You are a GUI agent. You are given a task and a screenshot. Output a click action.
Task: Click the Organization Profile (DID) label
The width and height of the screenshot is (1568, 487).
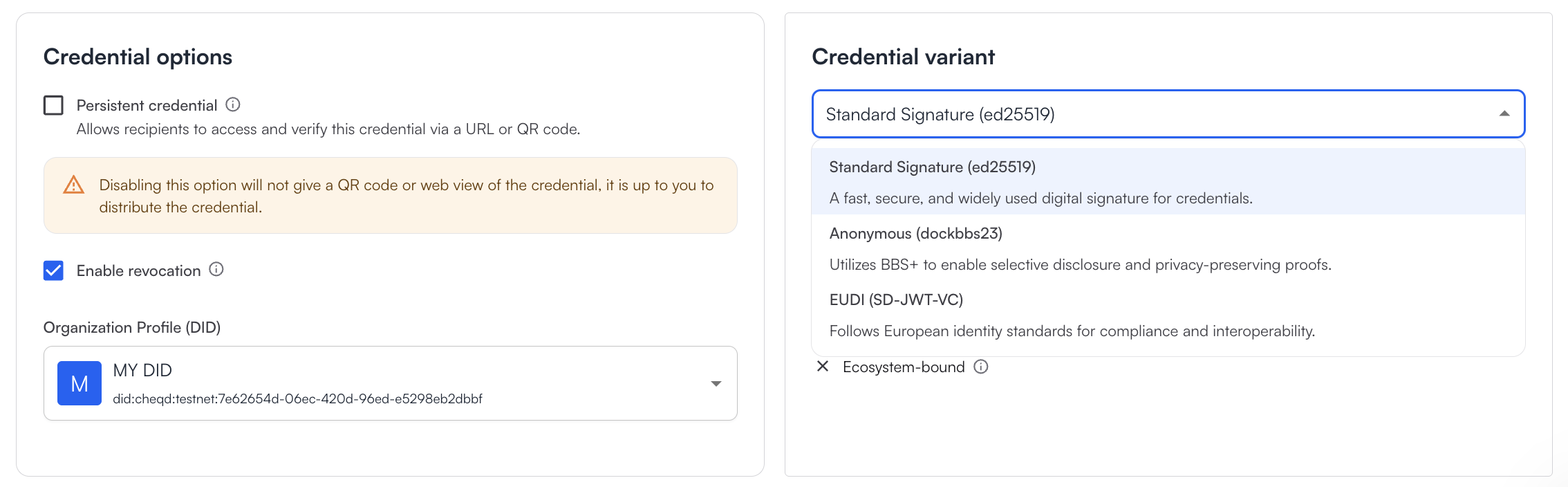[132, 328]
